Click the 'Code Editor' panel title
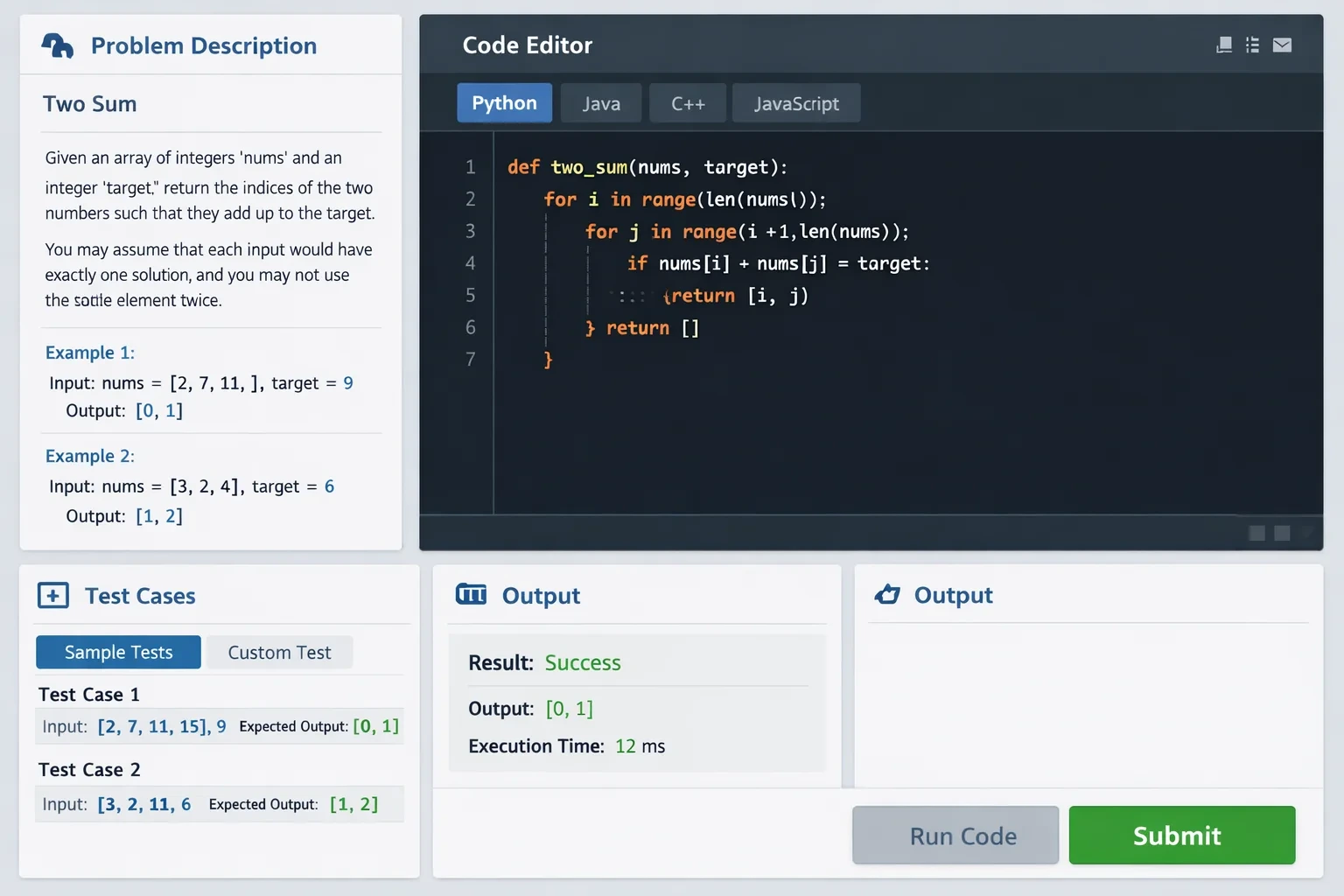 pyautogui.click(x=528, y=45)
